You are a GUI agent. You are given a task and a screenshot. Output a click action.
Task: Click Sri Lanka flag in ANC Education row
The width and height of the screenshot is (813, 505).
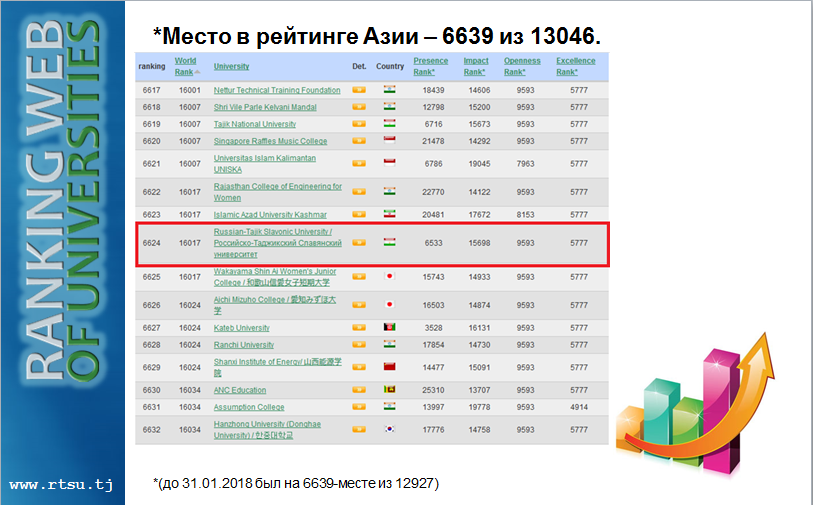point(389,389)
